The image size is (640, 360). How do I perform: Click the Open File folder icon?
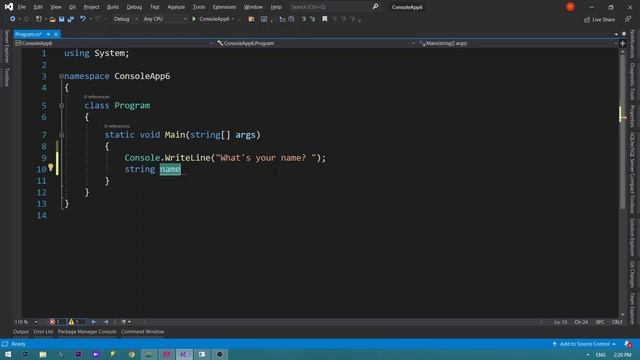[x=52, y=19]
